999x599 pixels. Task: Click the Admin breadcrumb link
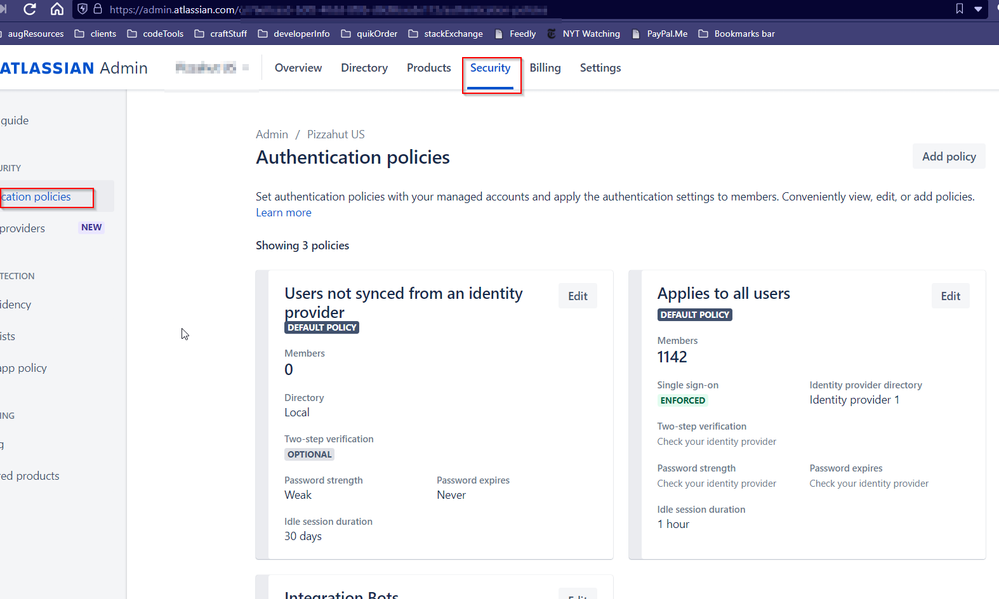tap(272, 134)
